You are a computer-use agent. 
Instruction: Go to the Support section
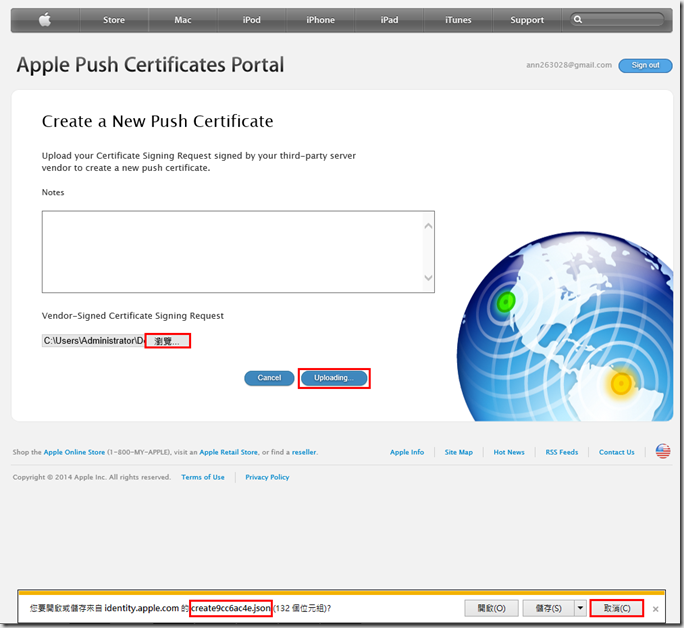pos(527,20)
